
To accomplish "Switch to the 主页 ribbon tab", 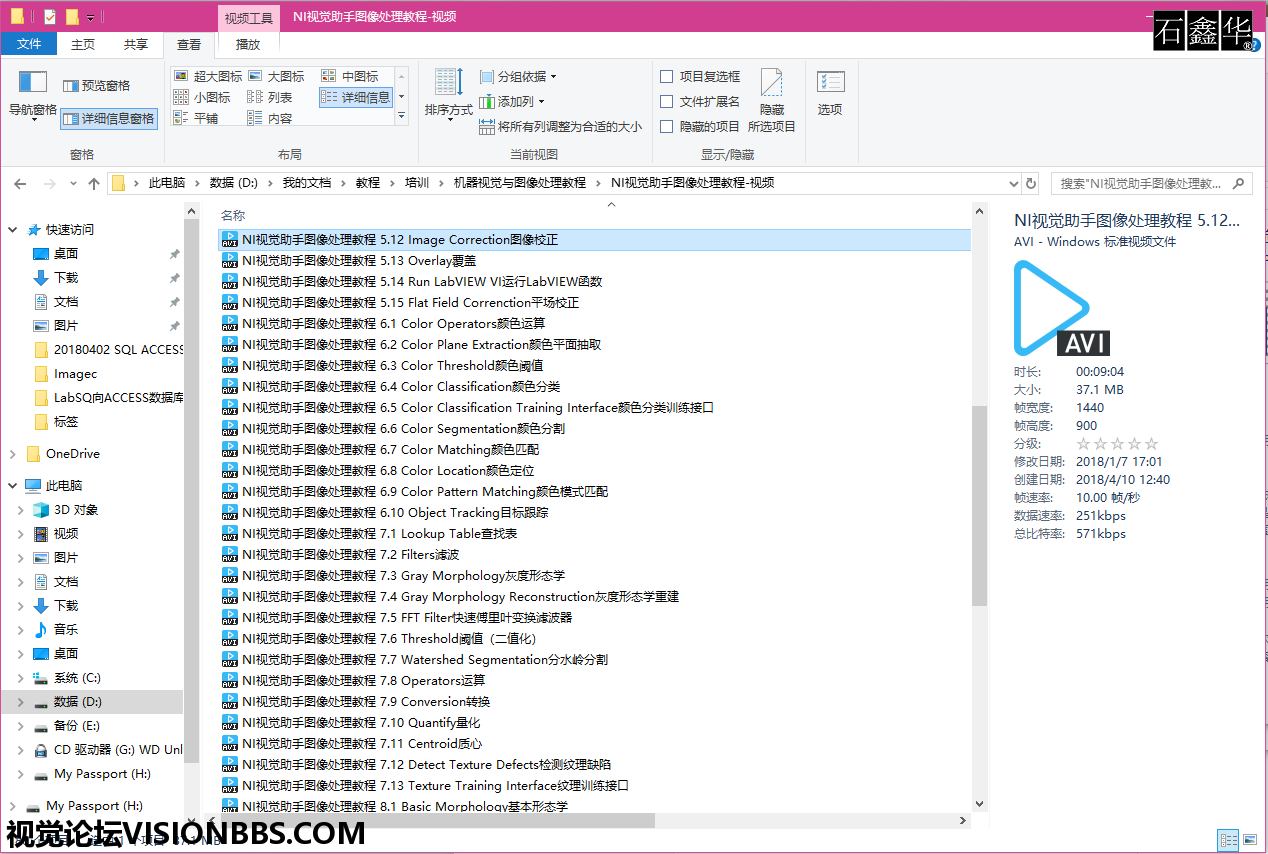I will pyautogui.click(x=83, y=44).
